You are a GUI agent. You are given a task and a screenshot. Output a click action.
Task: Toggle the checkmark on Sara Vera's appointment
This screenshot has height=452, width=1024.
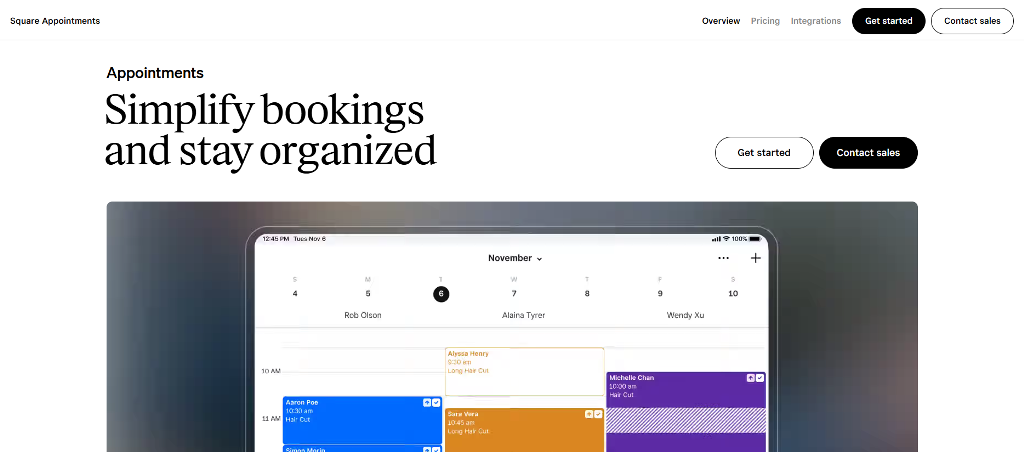pos(598,414)
